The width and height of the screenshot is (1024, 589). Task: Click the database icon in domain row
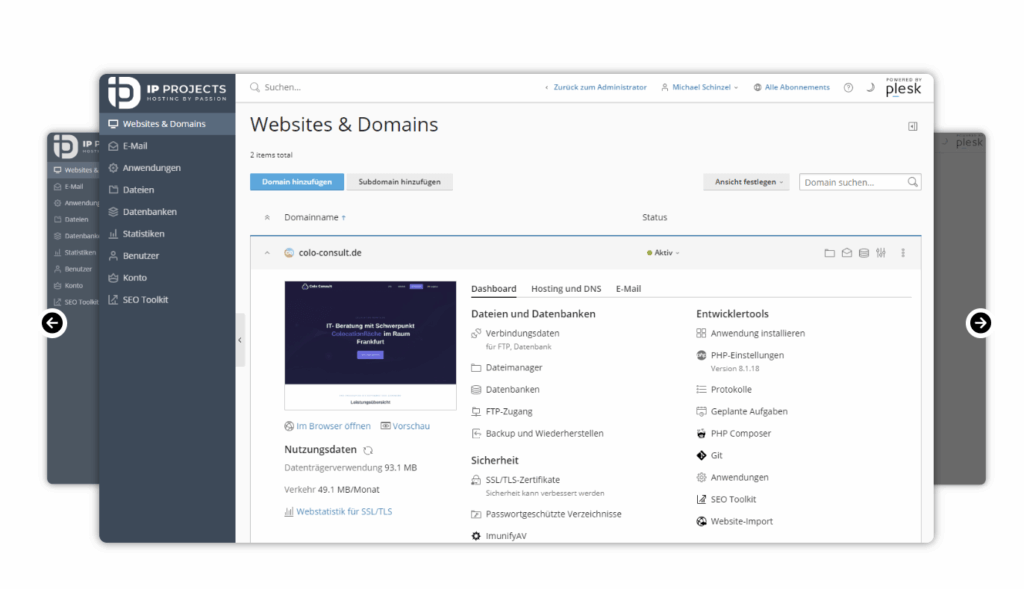(x=863, y=253)
